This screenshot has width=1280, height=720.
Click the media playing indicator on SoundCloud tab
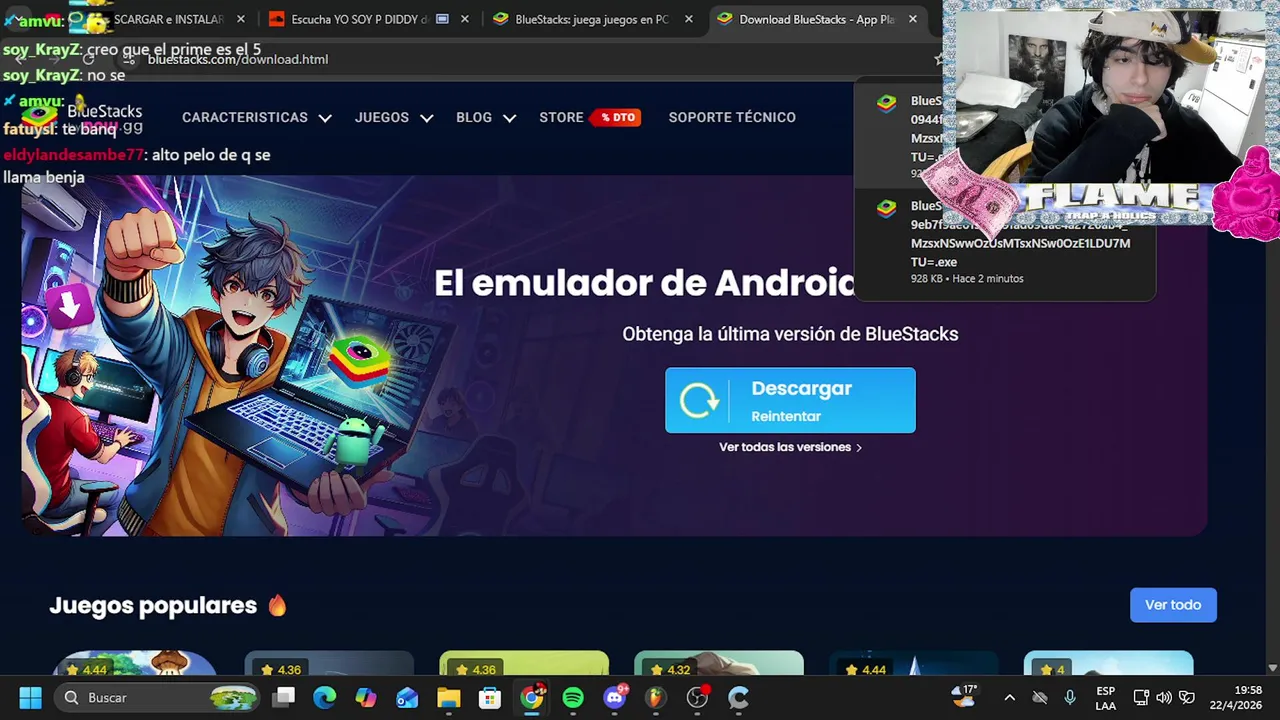[442, 19]
